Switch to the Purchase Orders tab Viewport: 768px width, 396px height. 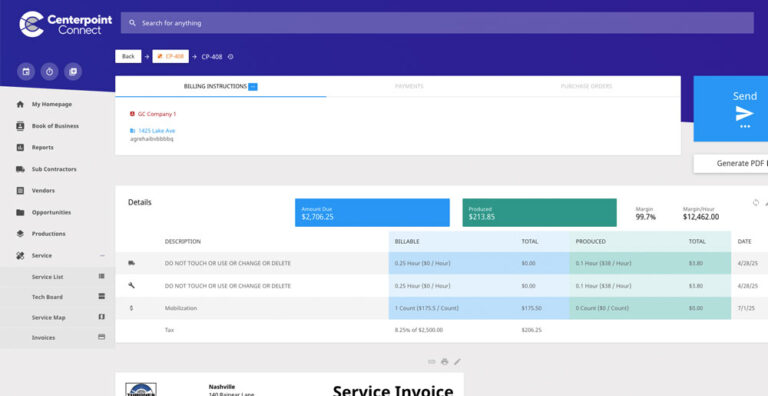click(x=586, y=86)
